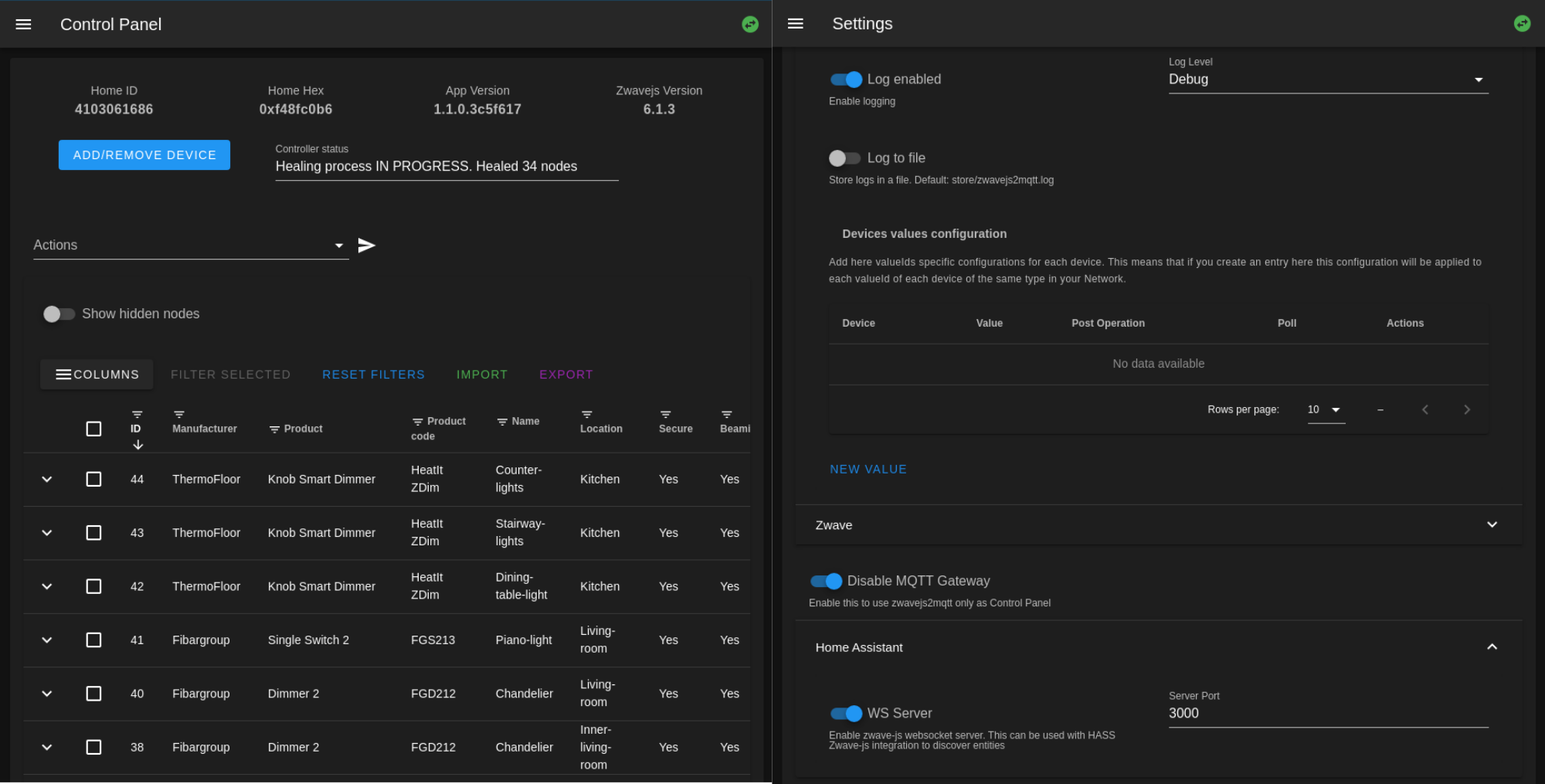Open the Settings window hamburger menu
Screen dimensions: 1545x784
tap(796, 23)
